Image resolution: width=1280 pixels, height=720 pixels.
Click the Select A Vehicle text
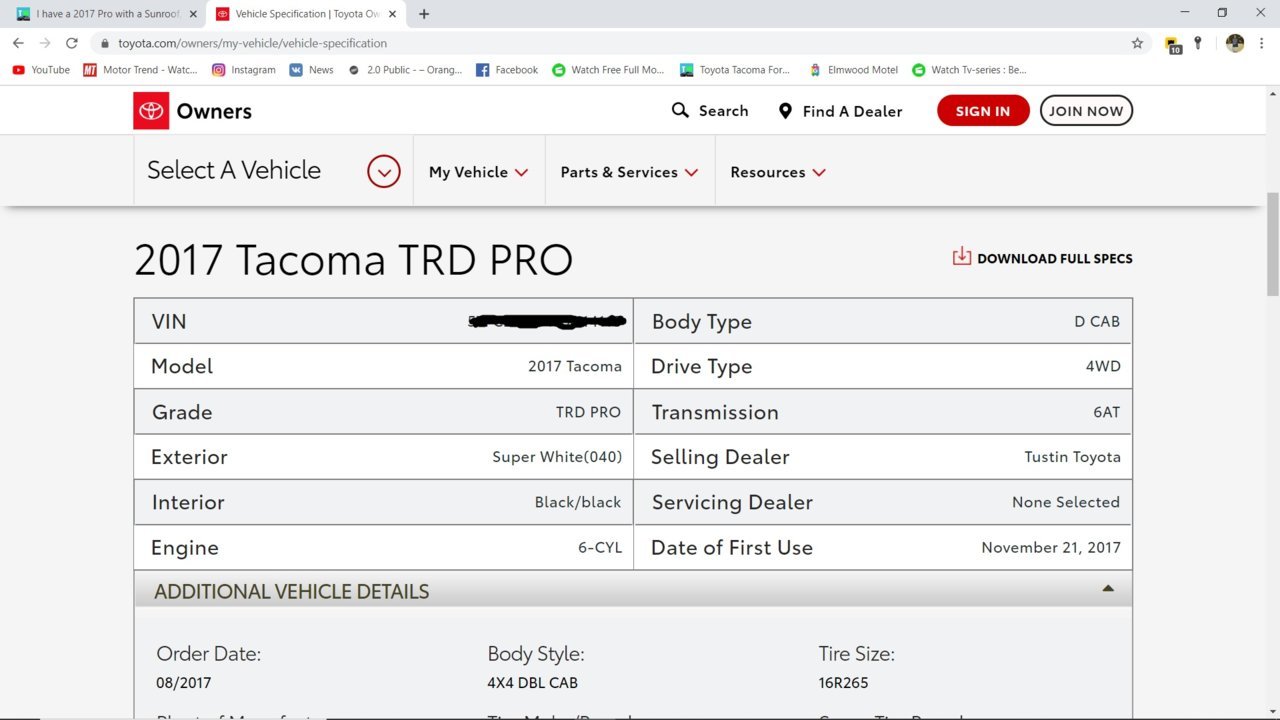234,170
